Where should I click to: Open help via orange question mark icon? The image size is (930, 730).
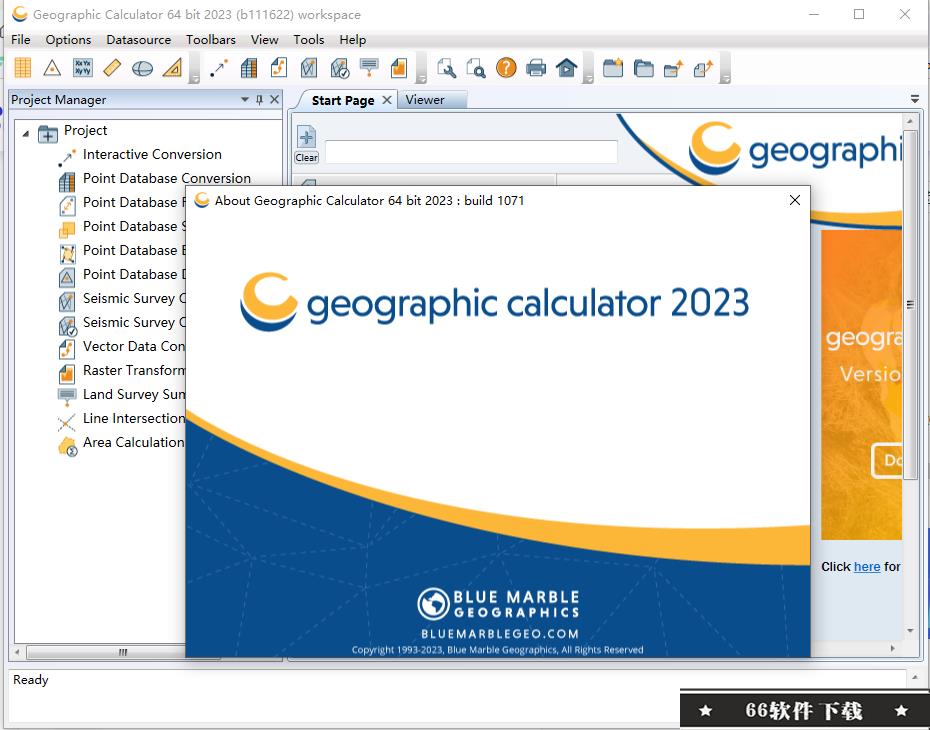[x=506, y=68]
